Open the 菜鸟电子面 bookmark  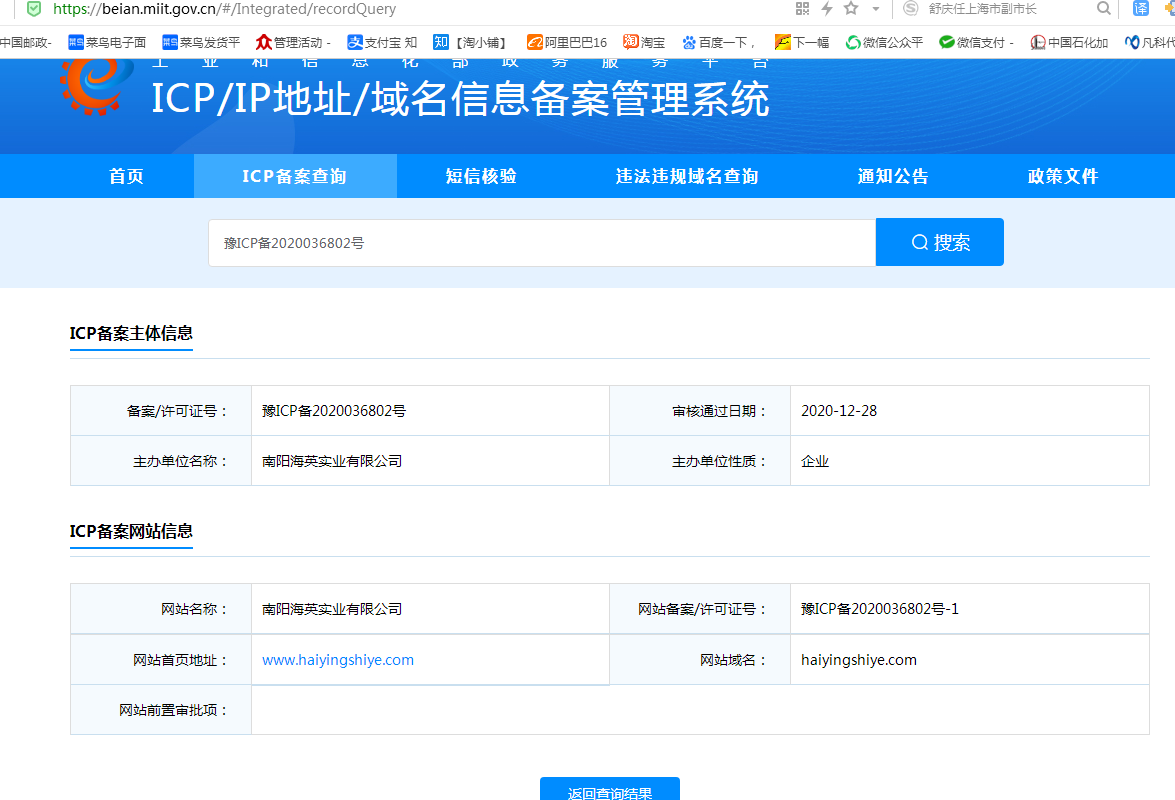[106, 43]
